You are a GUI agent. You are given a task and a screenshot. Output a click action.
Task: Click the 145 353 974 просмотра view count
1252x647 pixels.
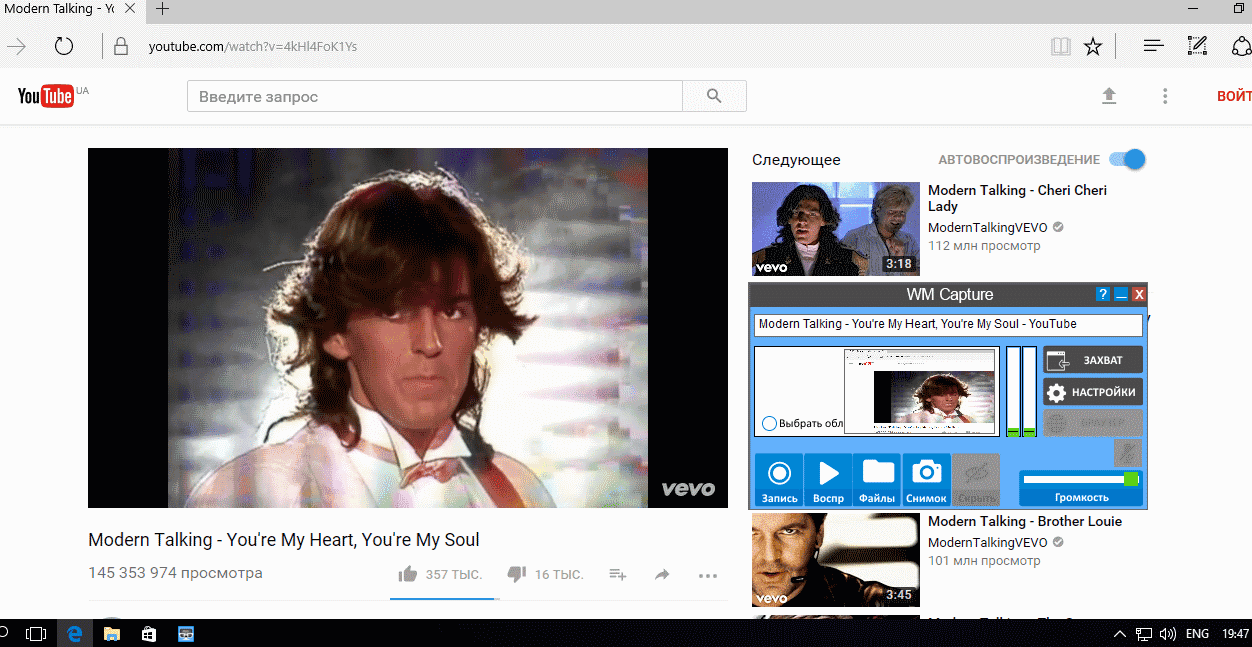[x=175, y=573]
